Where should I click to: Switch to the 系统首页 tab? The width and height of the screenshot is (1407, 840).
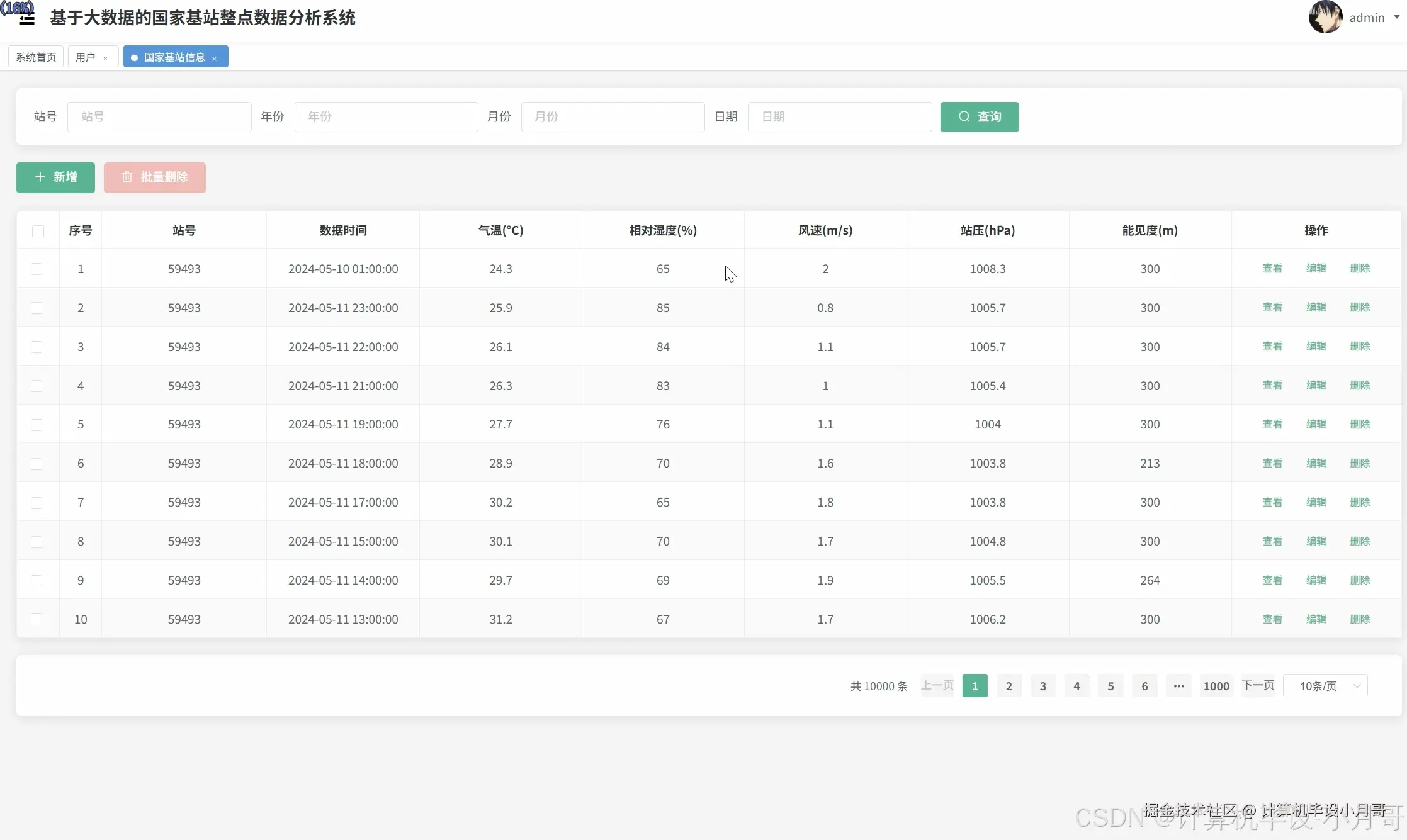tap(36, 57)
